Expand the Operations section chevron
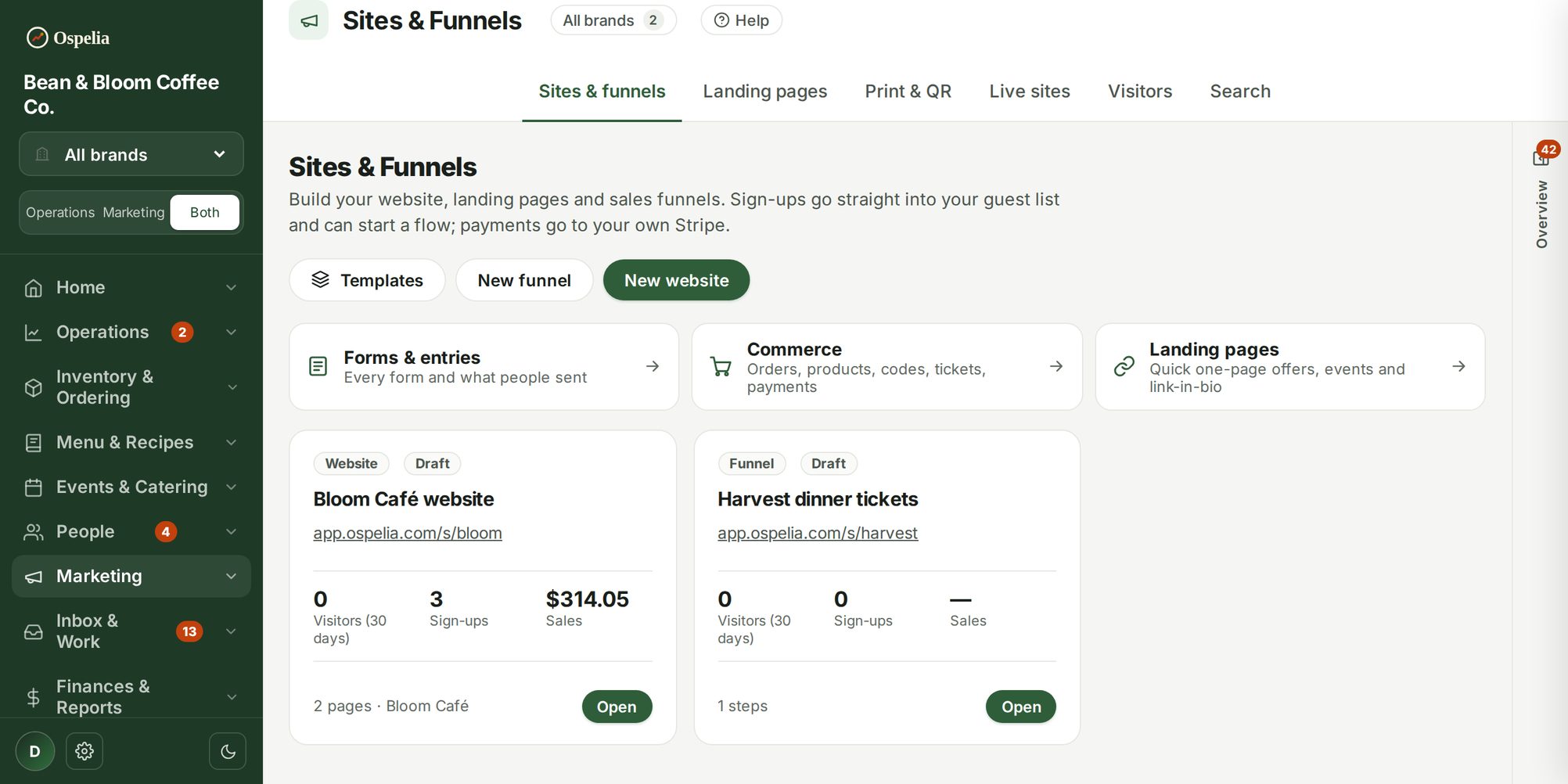This screenshot has height=784, width=1568. tap(232, 333)
